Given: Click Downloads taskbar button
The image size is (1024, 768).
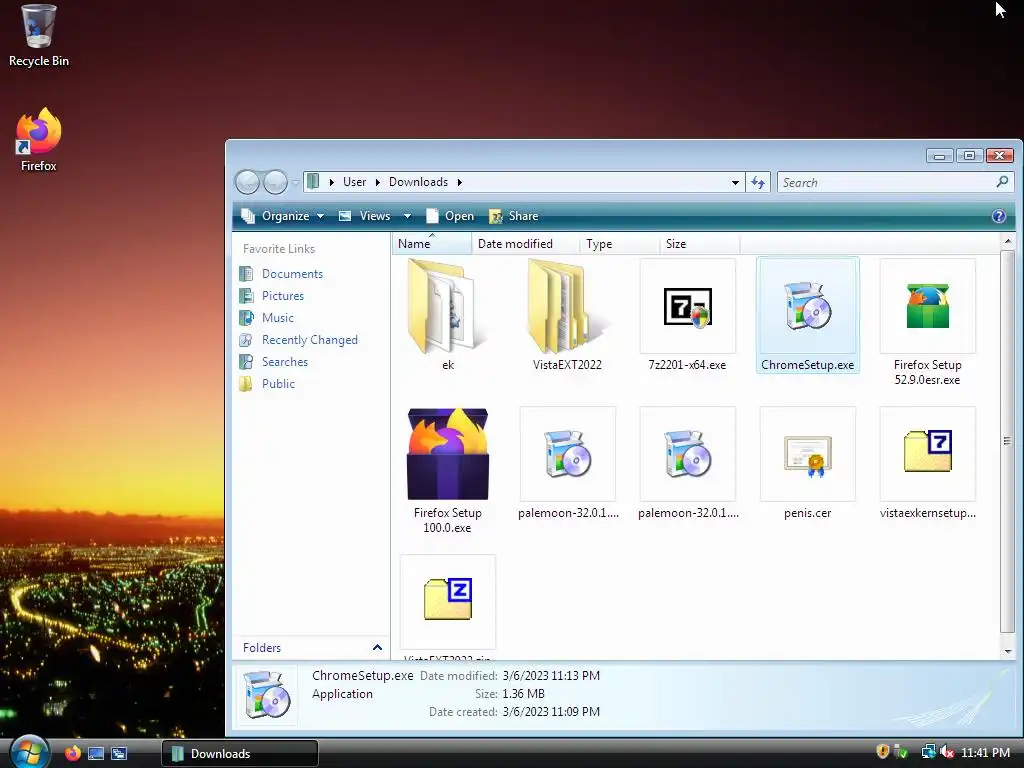Looking at the screenshot, I should click(240, 754).
